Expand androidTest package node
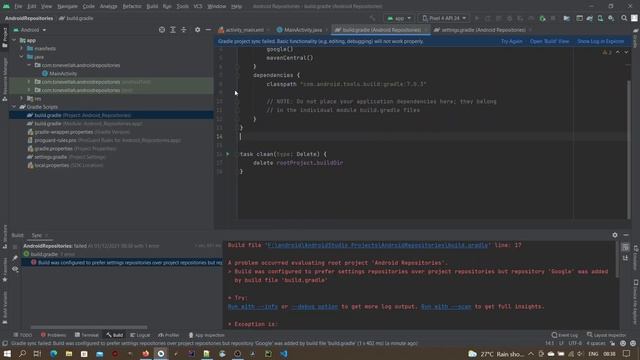Screen dimensions: 640x360 (29, 82)
